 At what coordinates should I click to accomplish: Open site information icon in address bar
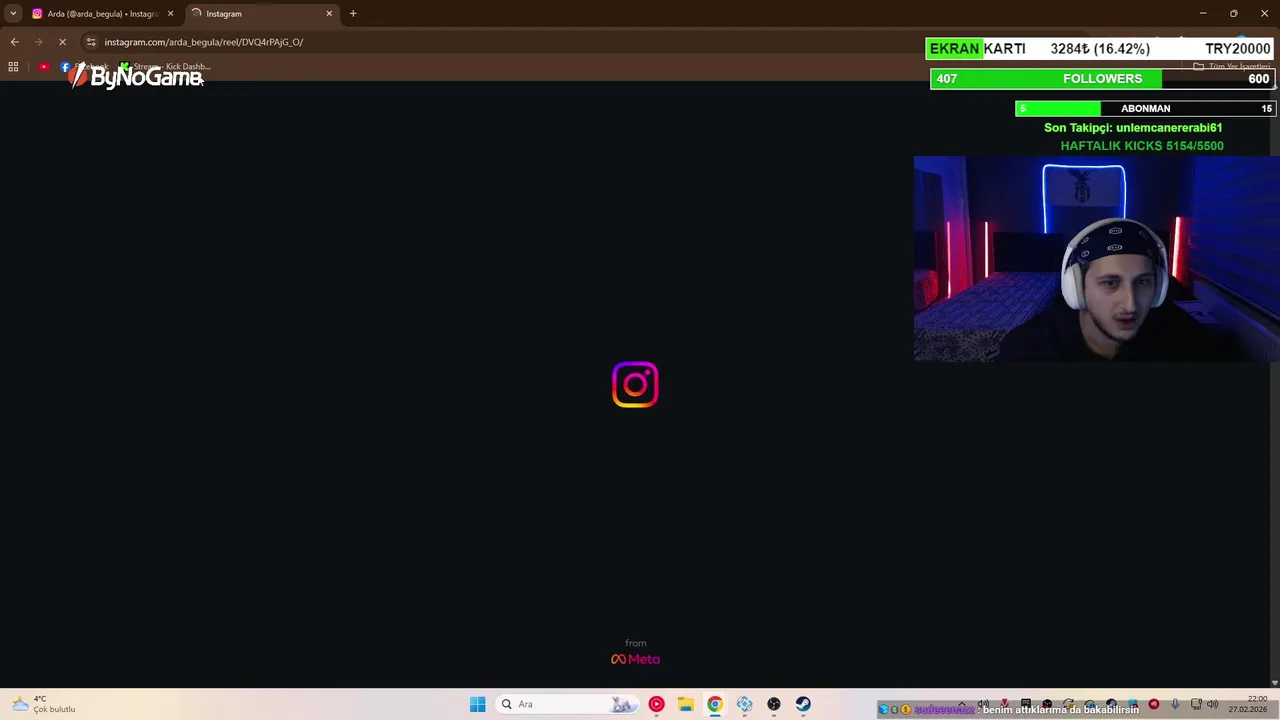(91, 42)
